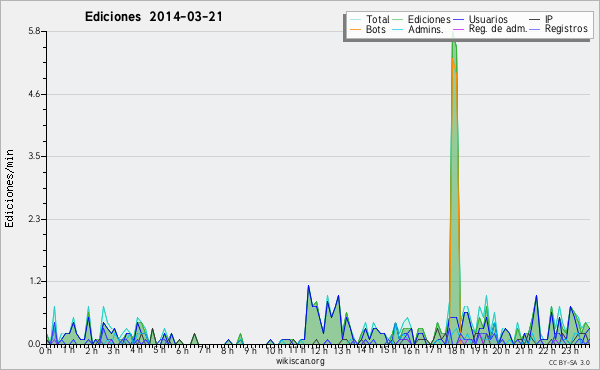Click the orange Bots legend color line
Image resolution: width=600 pixels, height=370 pixels.
click(x=355, y=29)
